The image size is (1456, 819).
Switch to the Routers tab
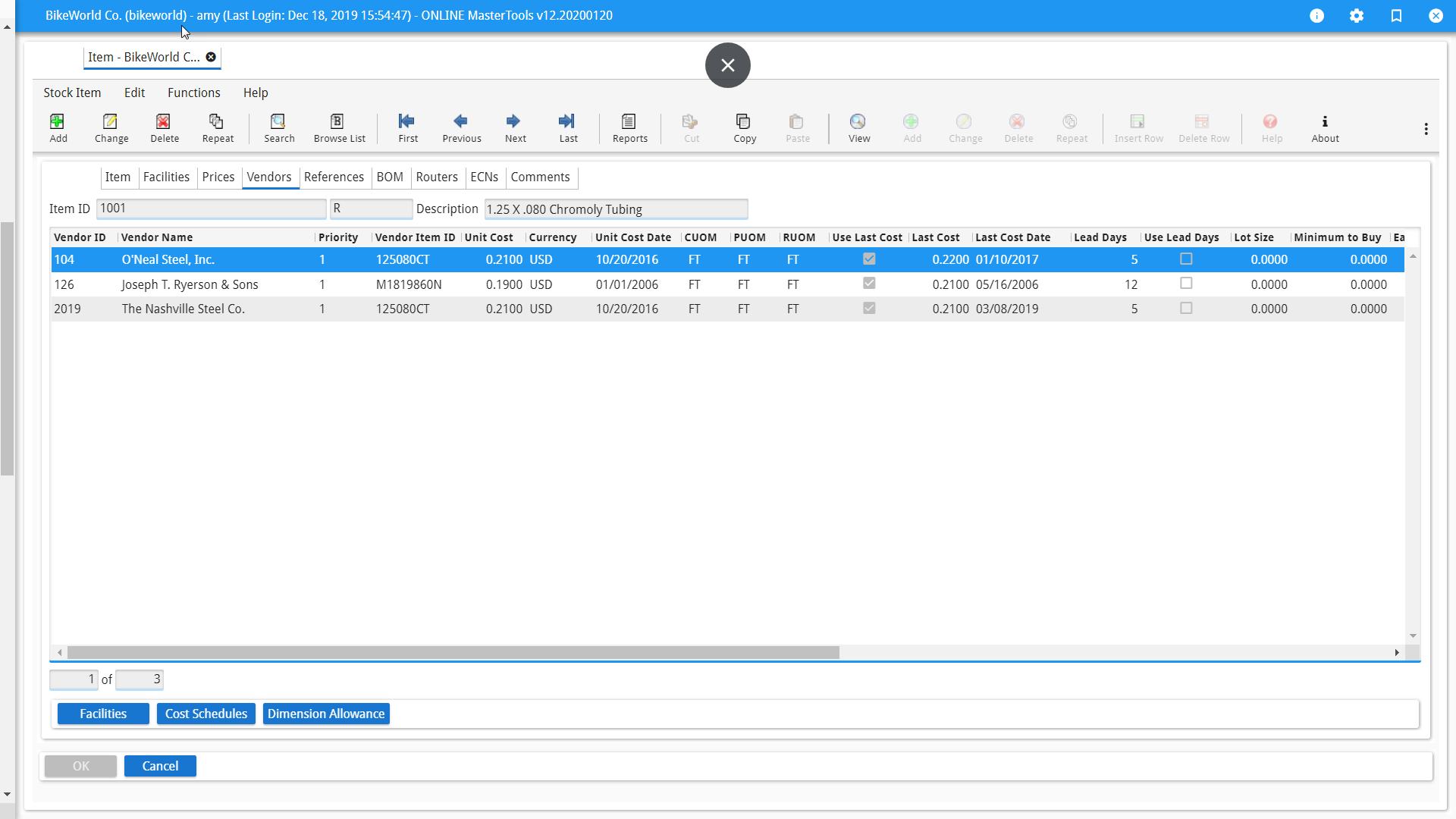(437, 177)
